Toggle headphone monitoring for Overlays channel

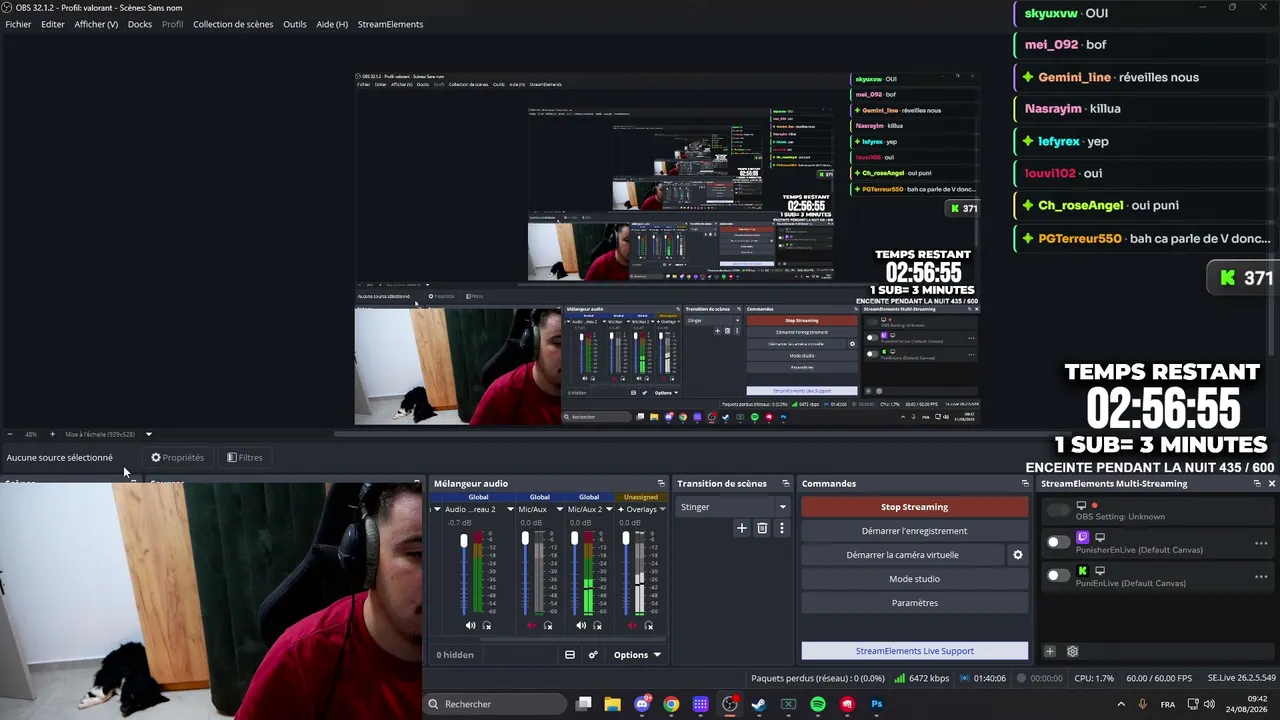[649, 626]
